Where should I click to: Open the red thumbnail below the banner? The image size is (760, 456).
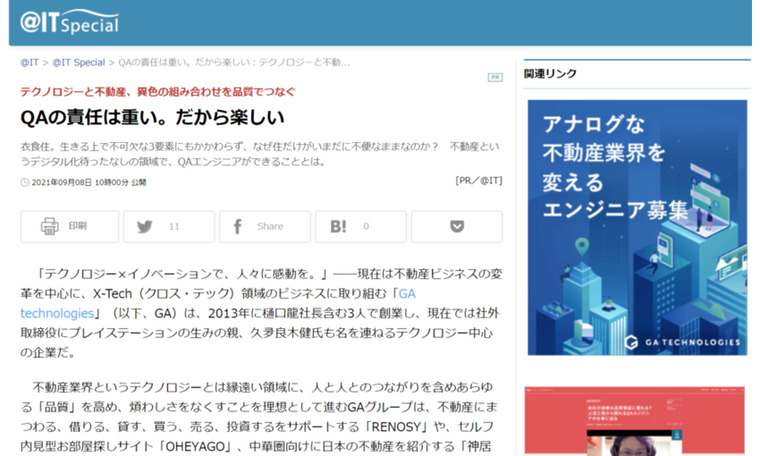636,421
